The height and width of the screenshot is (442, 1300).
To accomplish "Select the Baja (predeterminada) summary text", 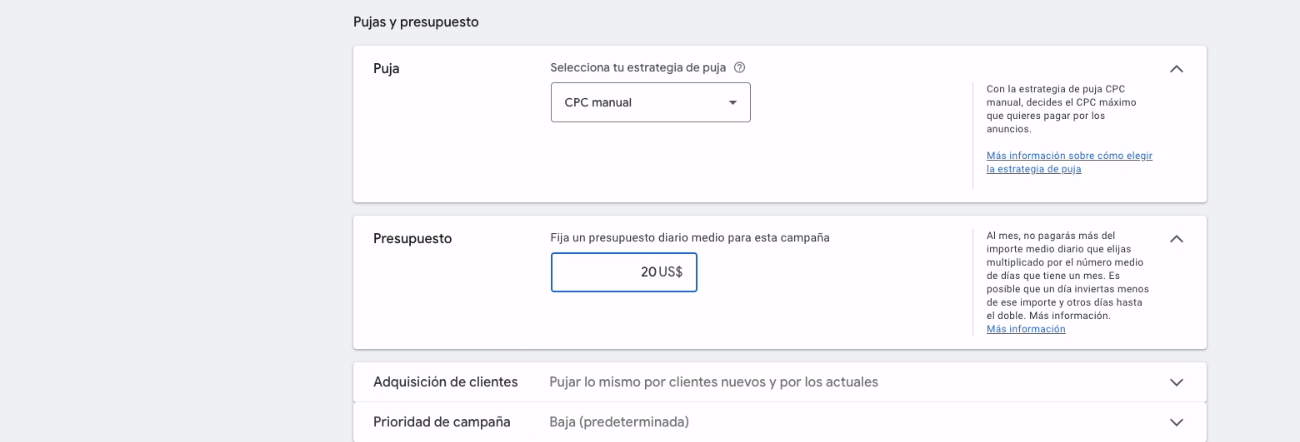I will (619, 422).
